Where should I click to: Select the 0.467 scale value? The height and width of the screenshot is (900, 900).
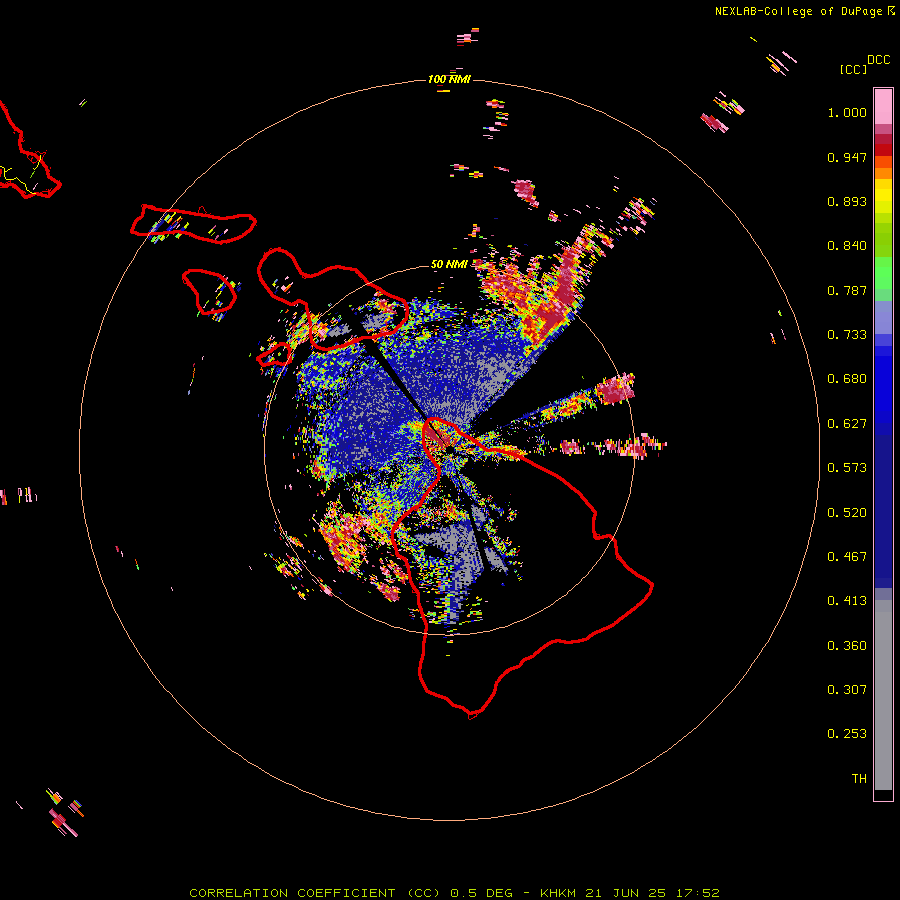[847, 557]
